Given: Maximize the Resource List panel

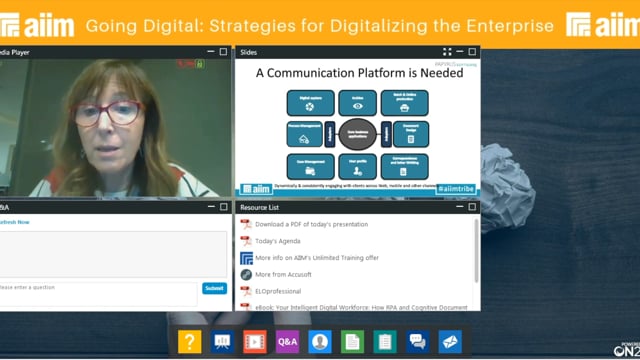Looking at the screenshot, I should click(472, 207).
